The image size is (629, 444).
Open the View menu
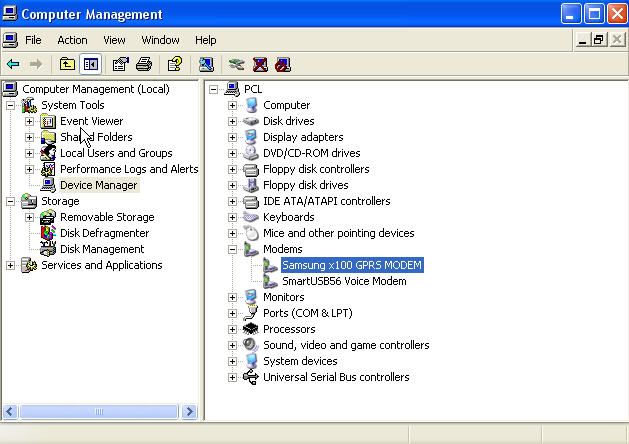(114, 40)
